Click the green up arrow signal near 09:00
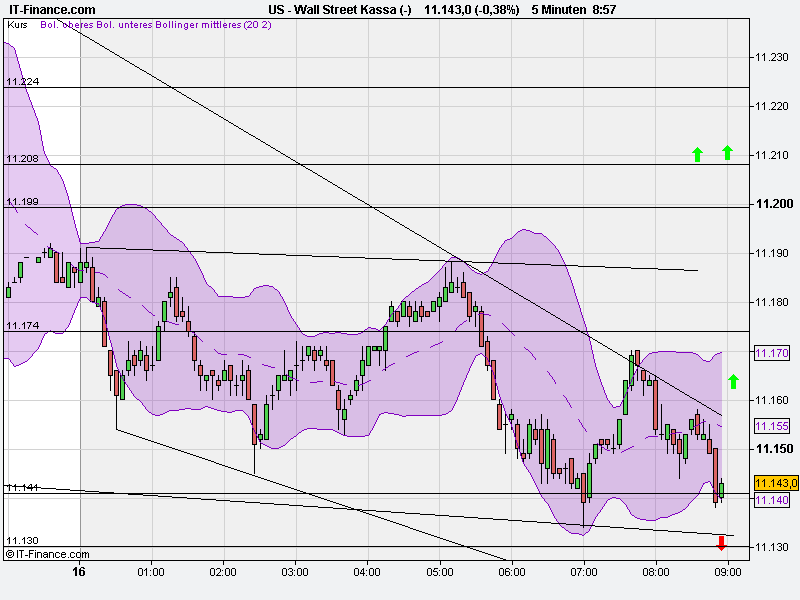800x600 pixels. point(731,380)
